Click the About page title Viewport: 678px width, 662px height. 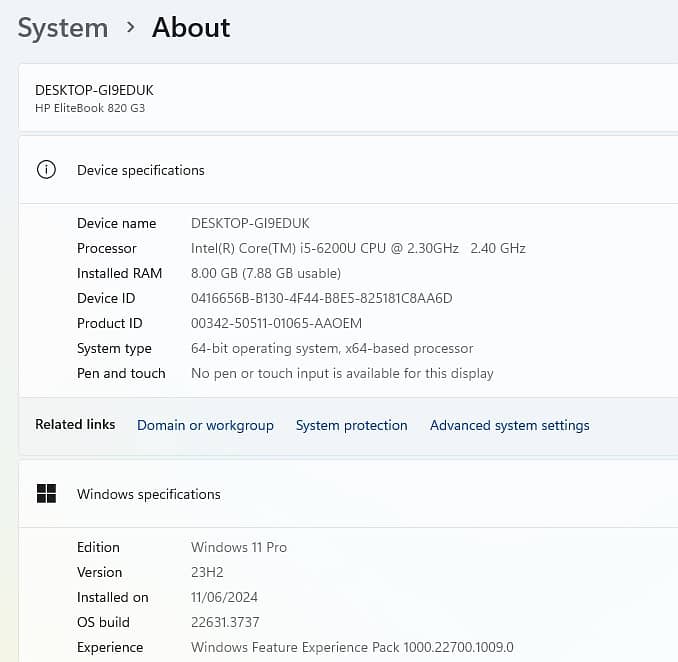click(x=191, y=28)
